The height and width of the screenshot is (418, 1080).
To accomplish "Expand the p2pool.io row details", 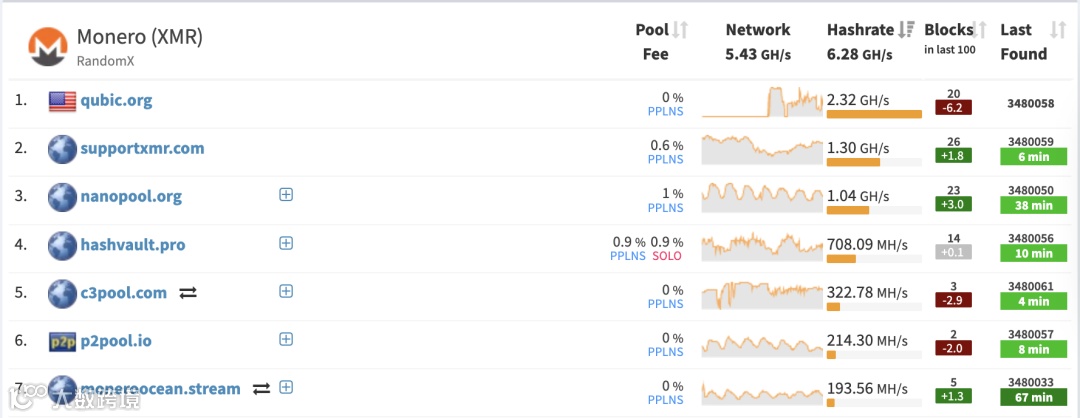I will [286, 339].
